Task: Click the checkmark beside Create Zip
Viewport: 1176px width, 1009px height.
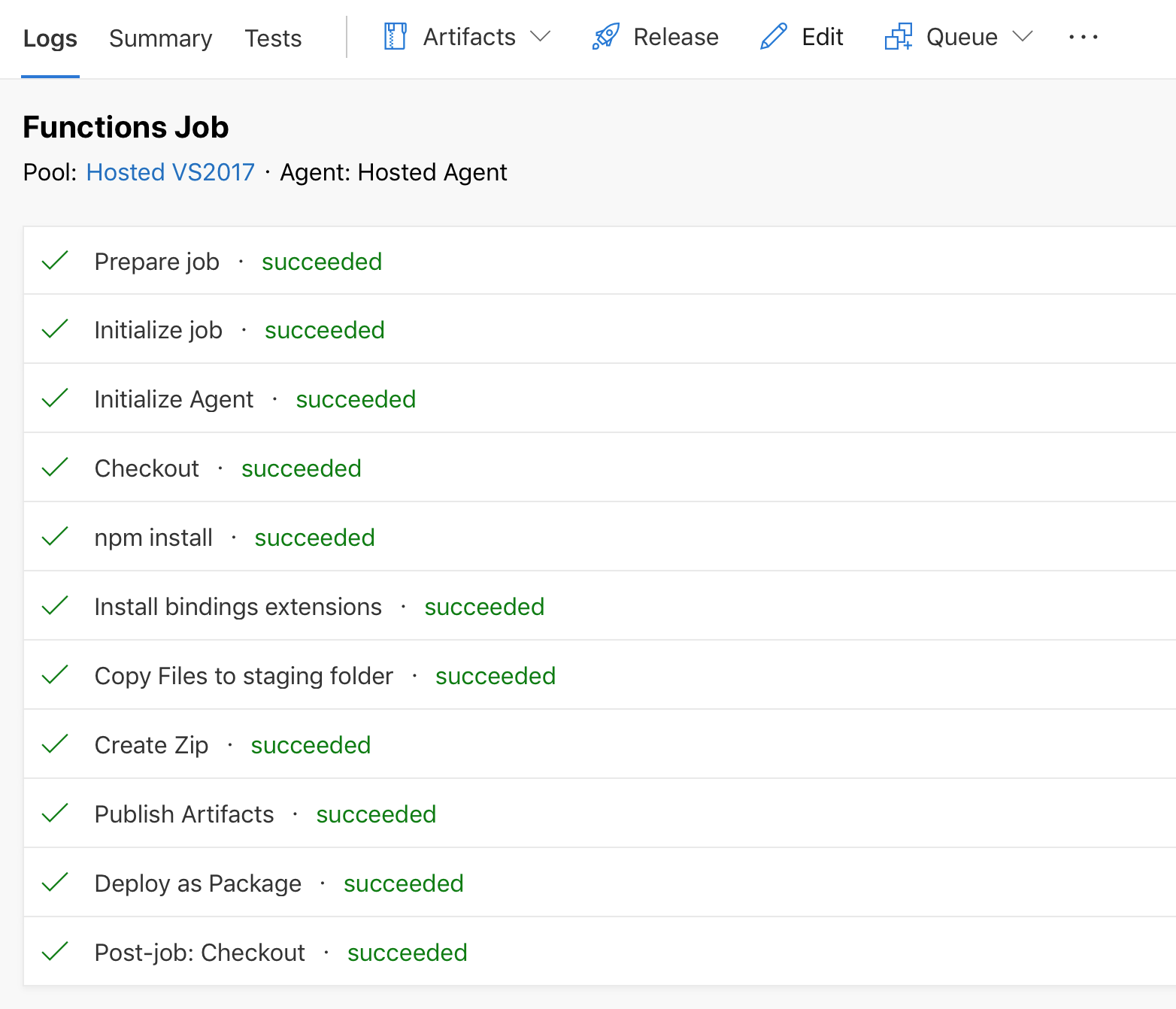Action: click(55, 744)
